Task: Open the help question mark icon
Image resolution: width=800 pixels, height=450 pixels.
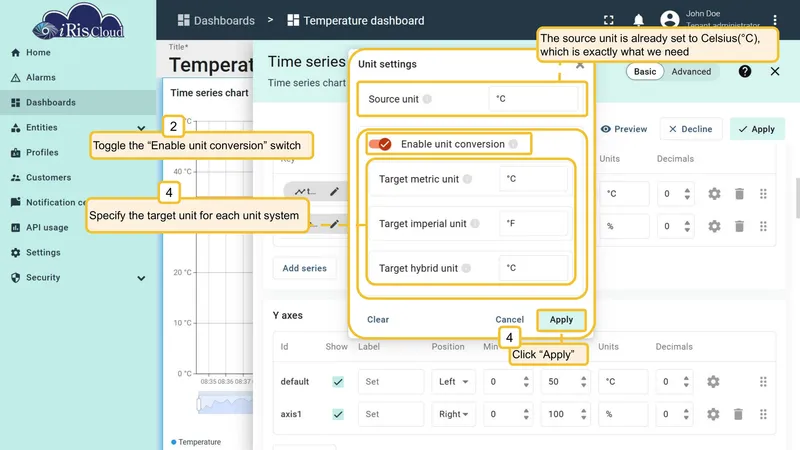Action: [x=745, y=71]
